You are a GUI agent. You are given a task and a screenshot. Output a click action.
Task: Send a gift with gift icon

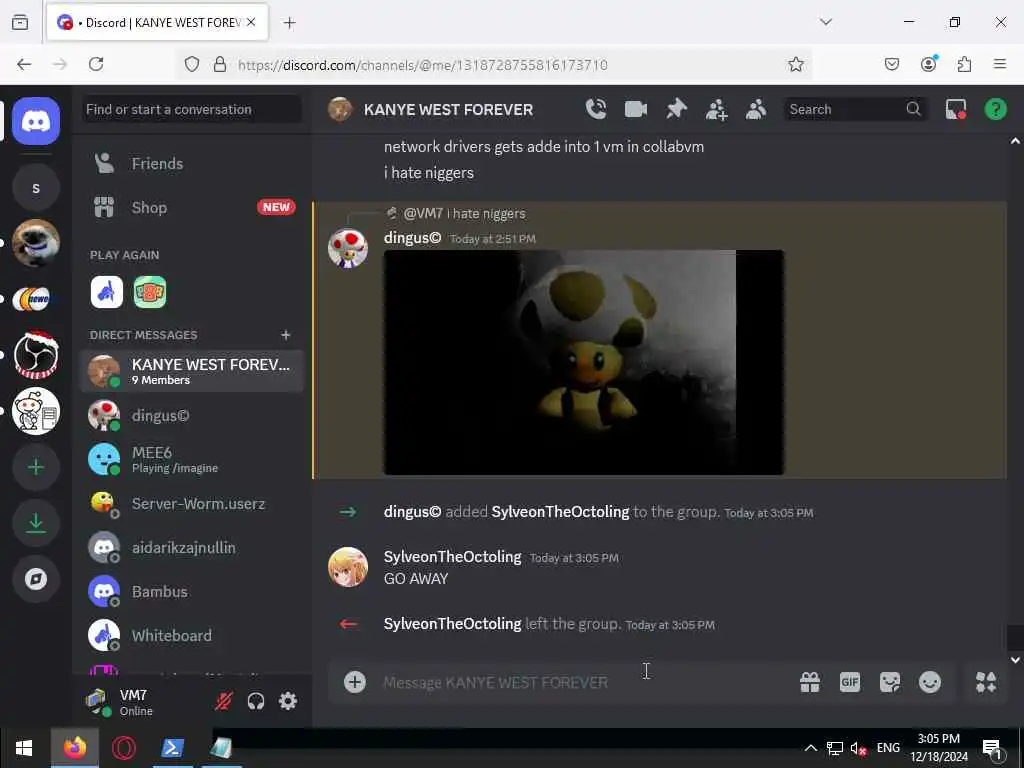(x=810, y=682)
